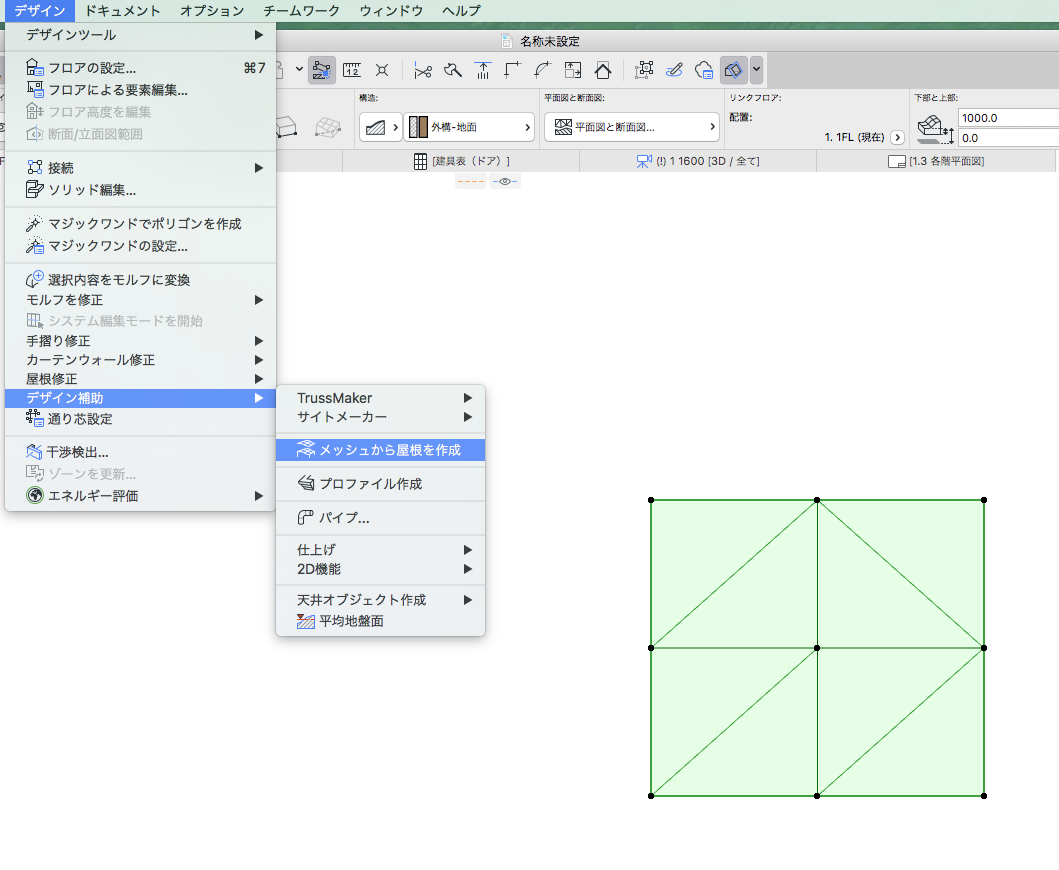
Task: Click パイプ... in the submenu
Action: tap(344, 518)
